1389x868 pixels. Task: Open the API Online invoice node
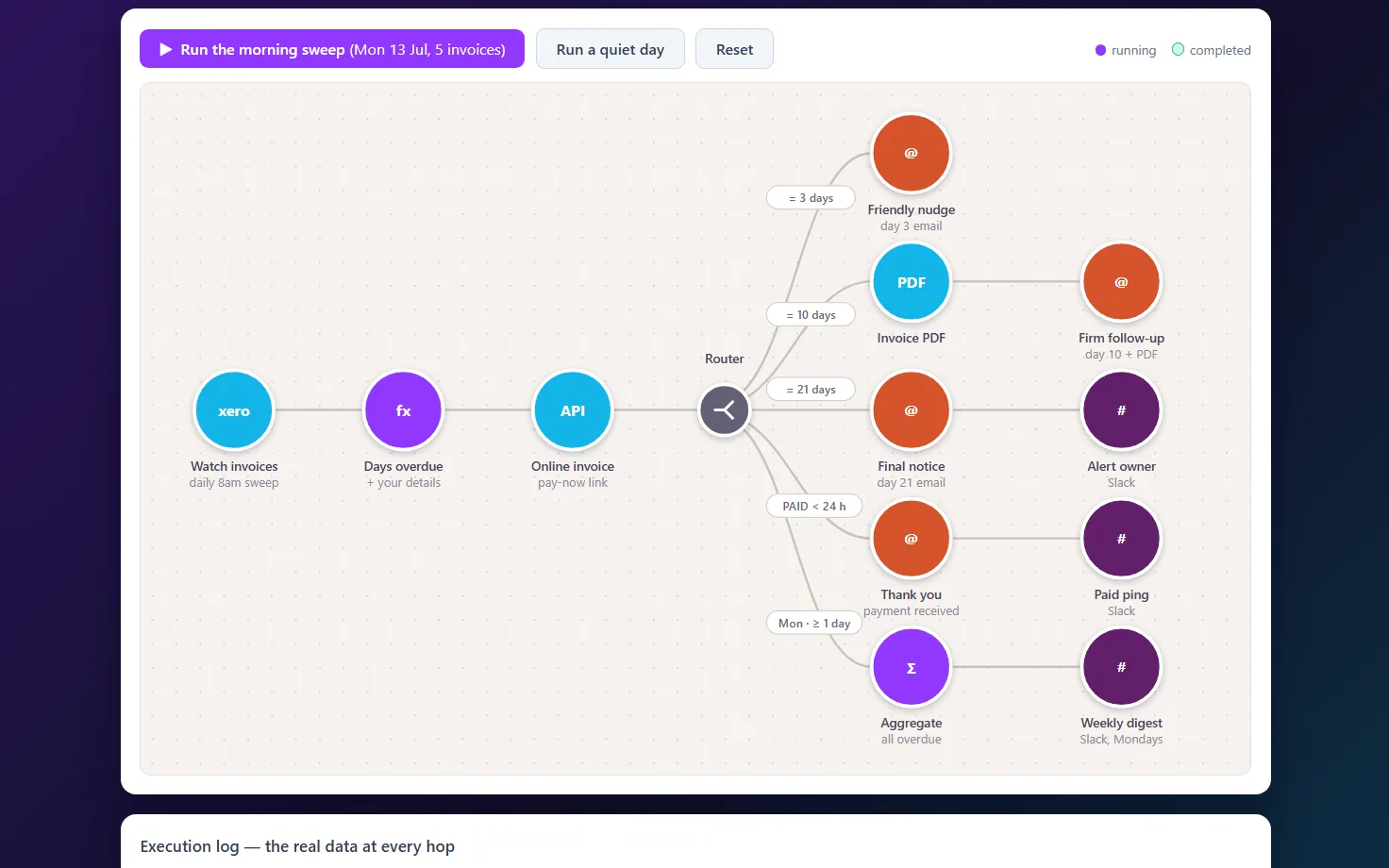point(573,410)
